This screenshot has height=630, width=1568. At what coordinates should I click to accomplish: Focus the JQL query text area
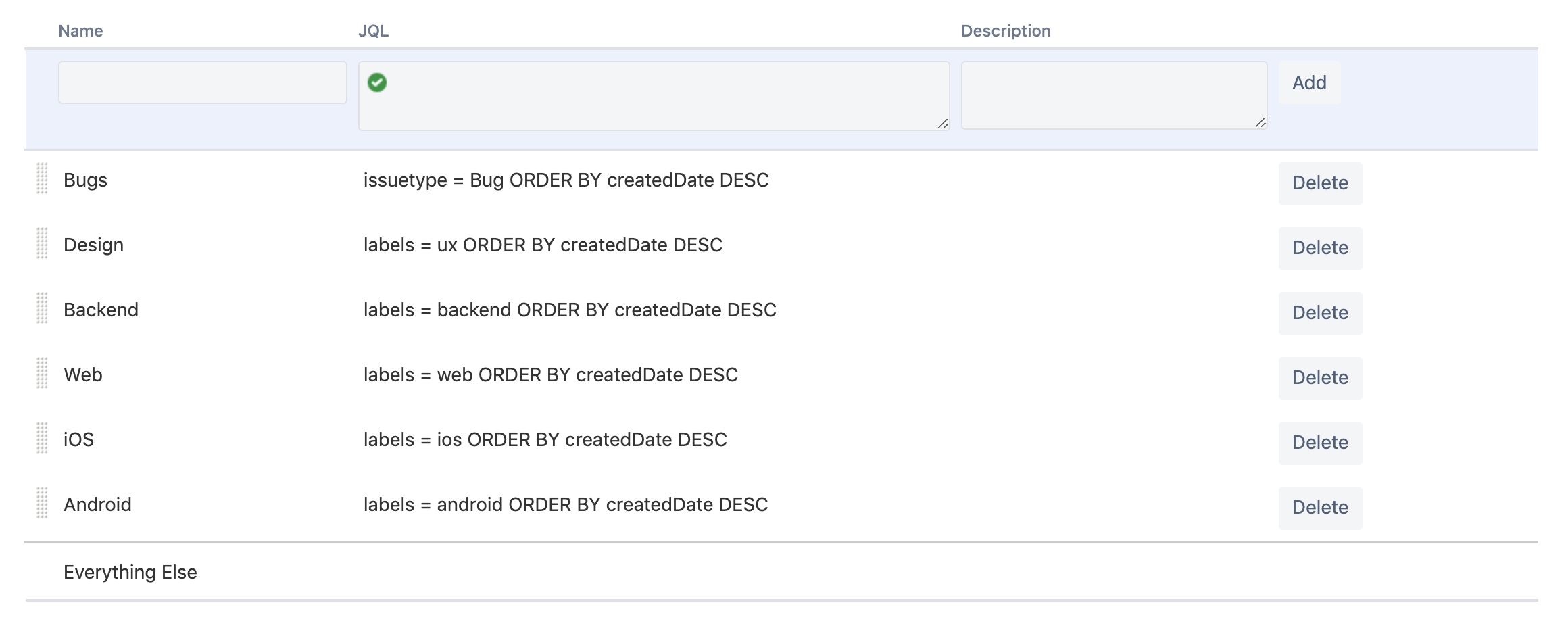(x=654, y=96)
